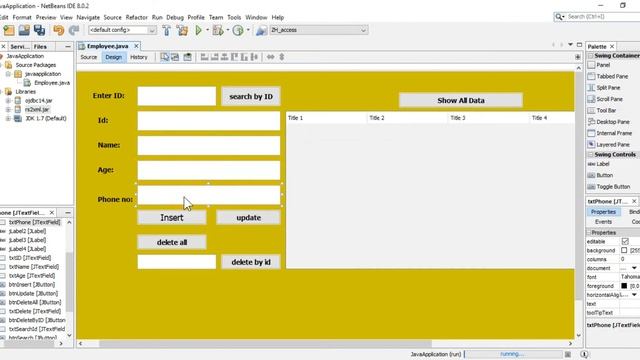Click the Change horizontal resizability icon
640x360 pixels.
pos(270,57)
